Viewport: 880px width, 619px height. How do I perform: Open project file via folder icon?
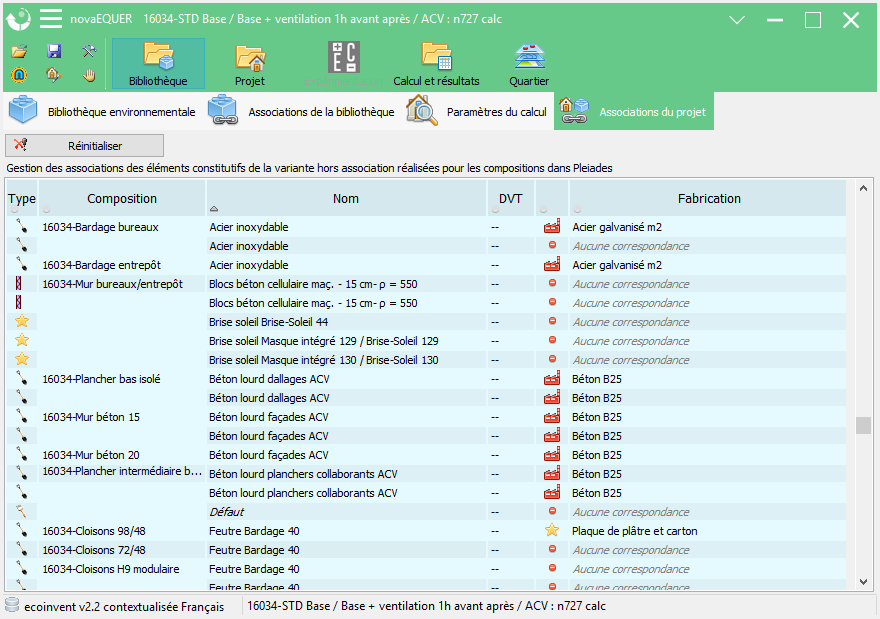coord(19,52)
